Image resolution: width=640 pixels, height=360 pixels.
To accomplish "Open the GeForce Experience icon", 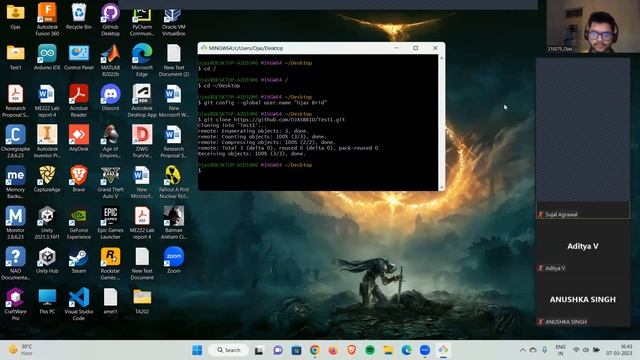I will tap(79, 222).
